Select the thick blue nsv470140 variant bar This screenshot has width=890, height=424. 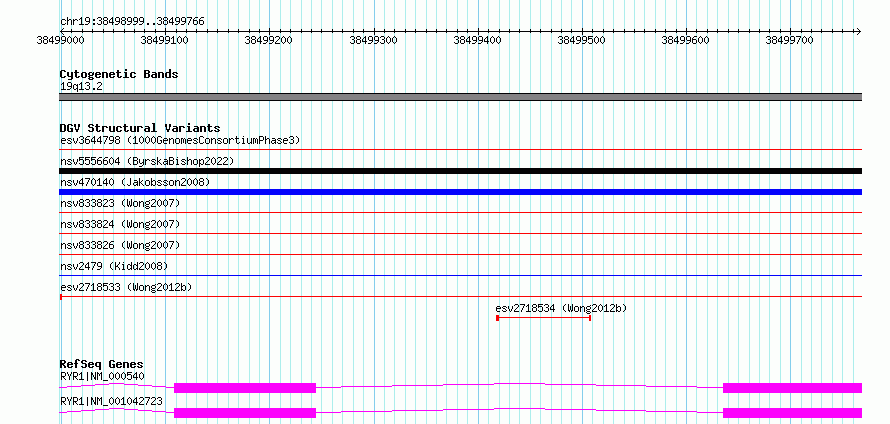point(460,192)
